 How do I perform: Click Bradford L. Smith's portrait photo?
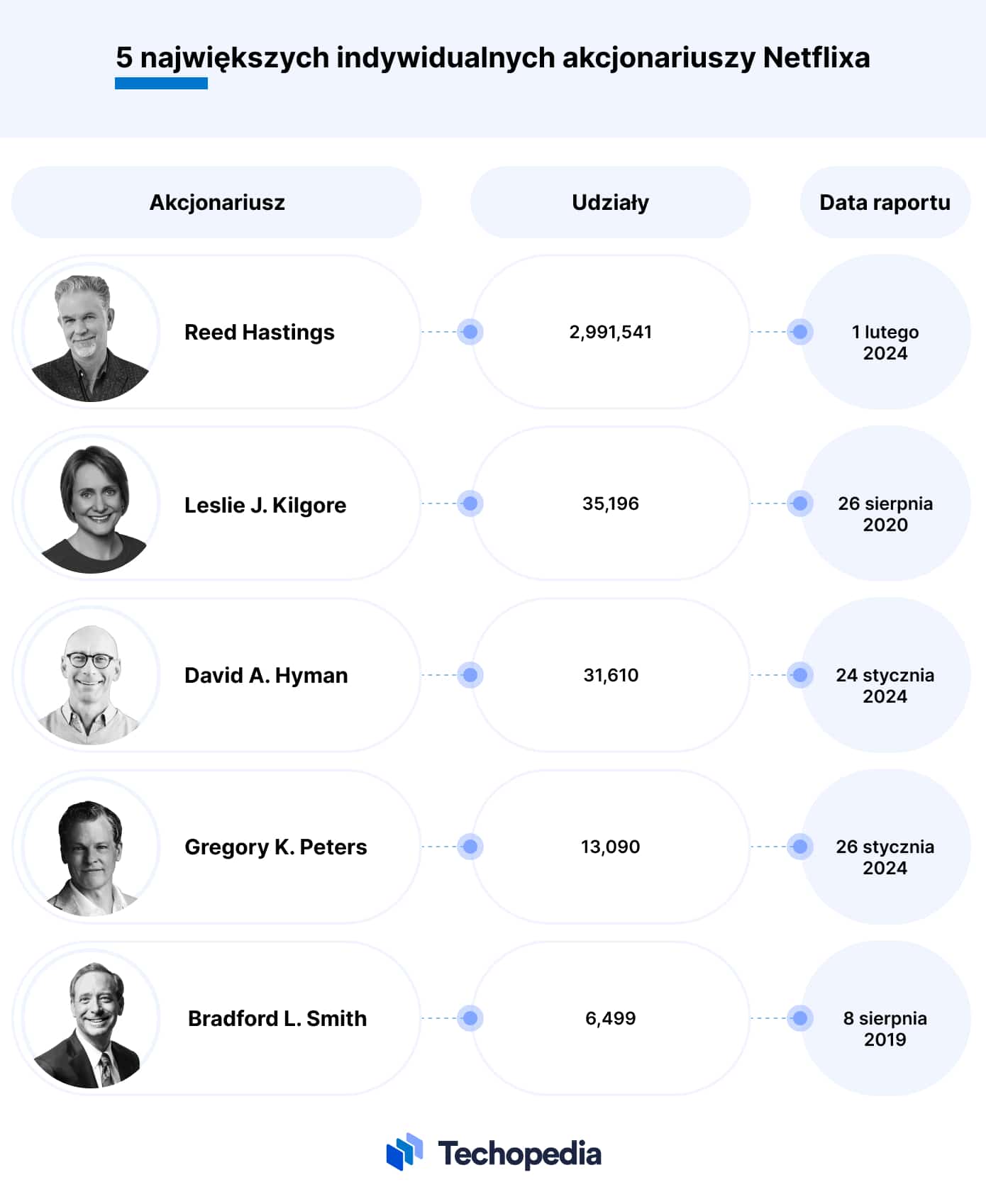pos(91,1019)
